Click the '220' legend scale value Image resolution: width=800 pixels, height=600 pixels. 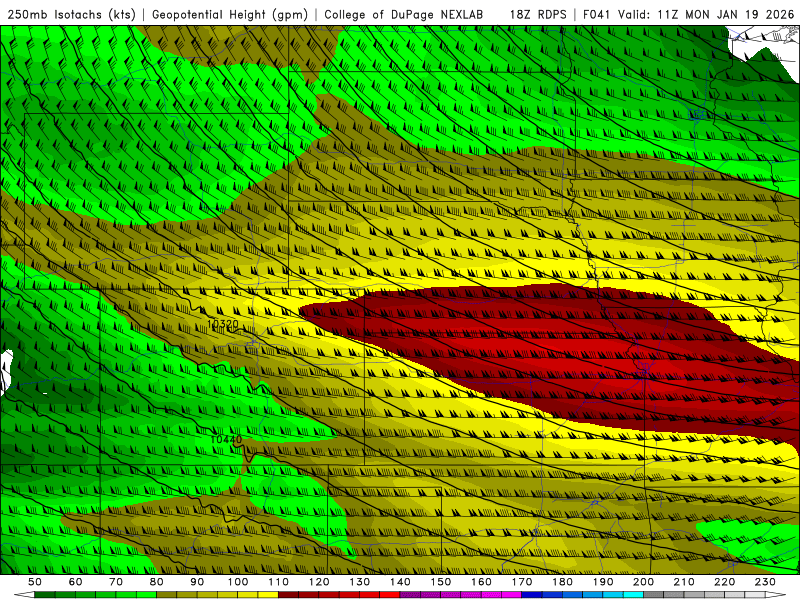pyautogui.click(x=724, y=582)
